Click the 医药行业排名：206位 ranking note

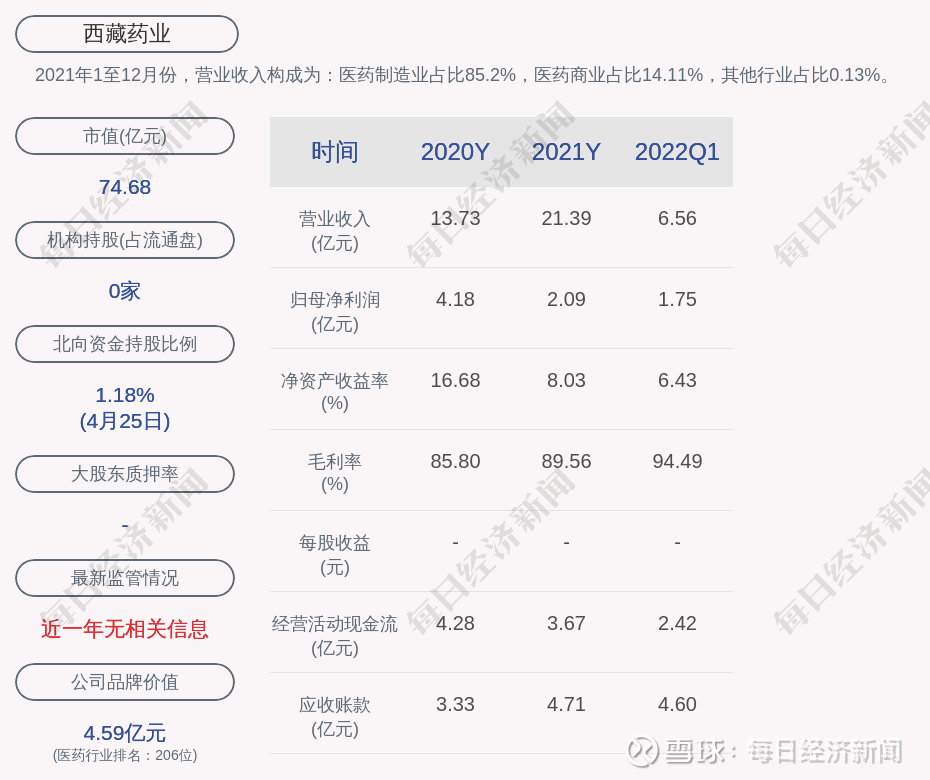pyautogui.click(x=125, y=755)
